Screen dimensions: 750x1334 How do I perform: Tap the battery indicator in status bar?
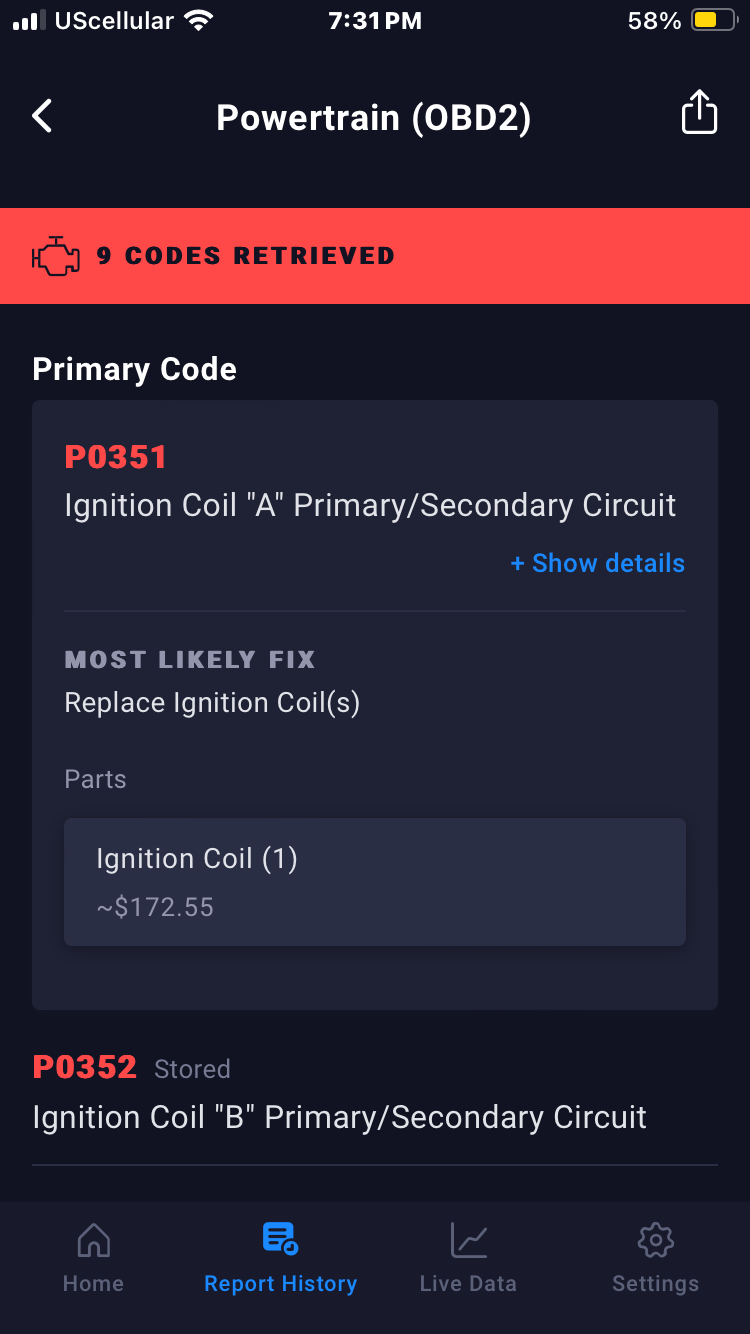pos(712,20)
